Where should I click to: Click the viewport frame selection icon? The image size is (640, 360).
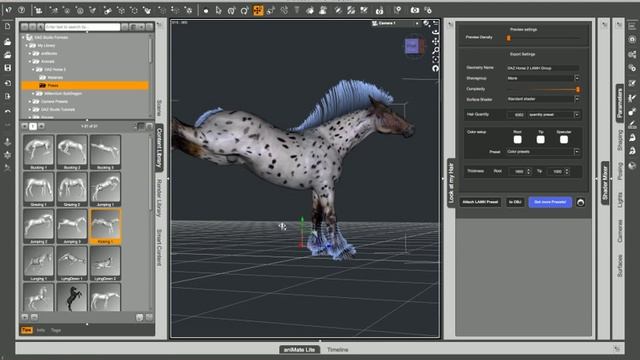coord(436,59)
